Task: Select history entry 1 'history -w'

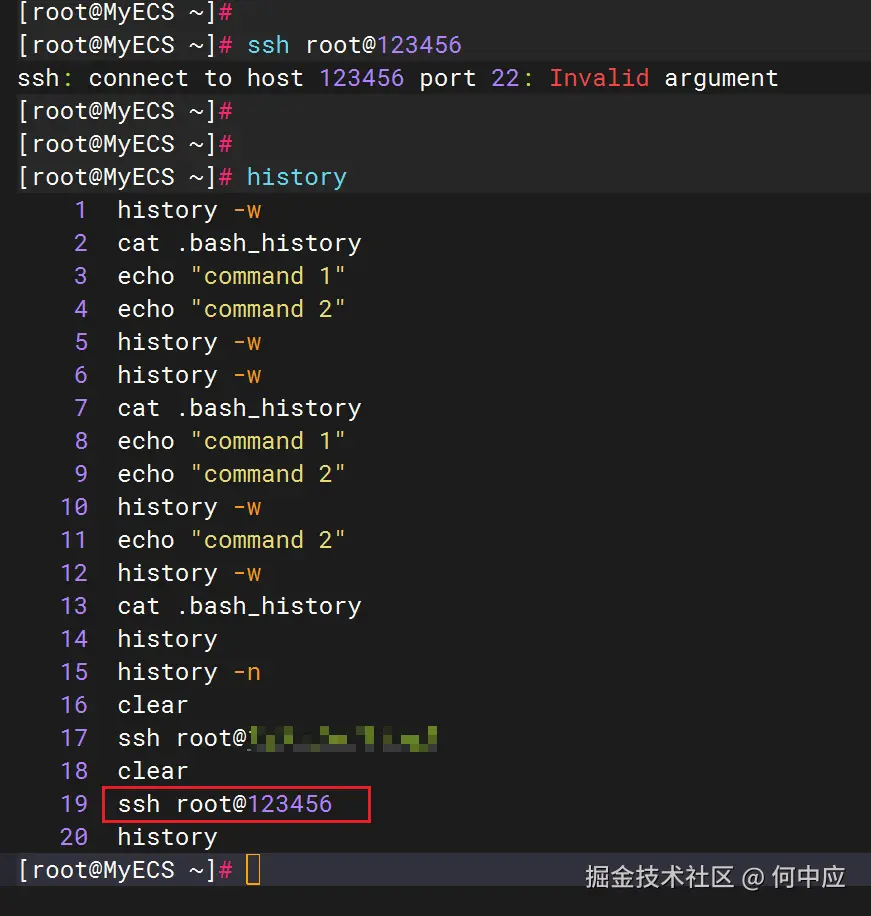Action: (x=189, y=210)
